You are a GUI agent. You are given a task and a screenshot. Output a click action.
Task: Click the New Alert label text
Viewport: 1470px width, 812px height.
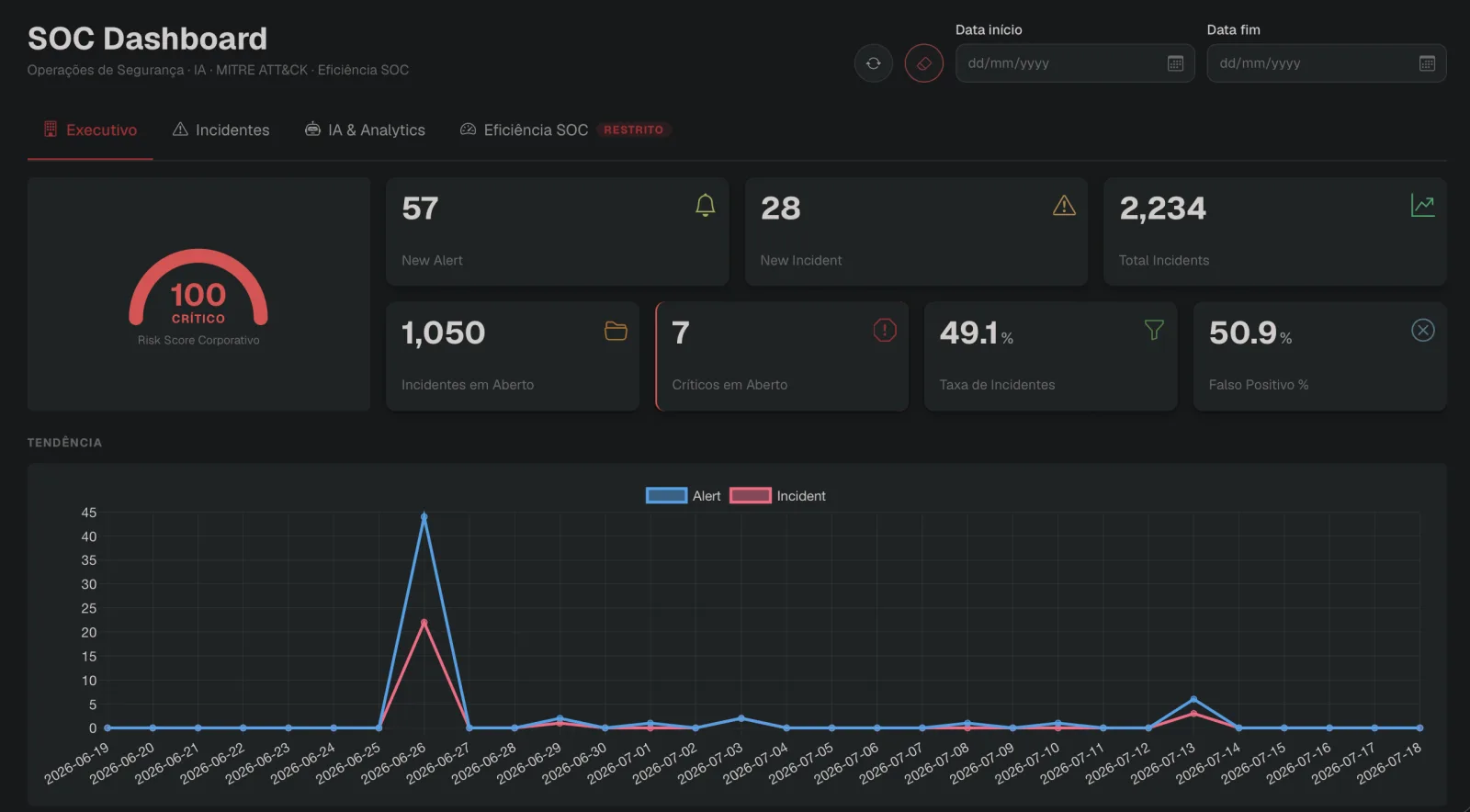click(x=432, y=261)
